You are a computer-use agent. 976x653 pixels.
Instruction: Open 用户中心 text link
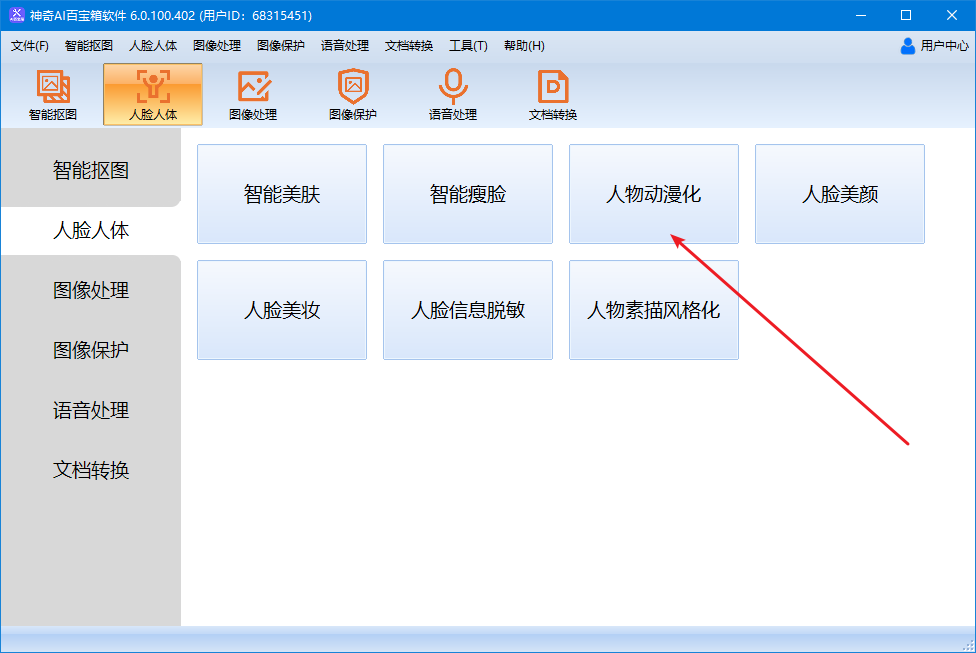[x=944, y=45]
